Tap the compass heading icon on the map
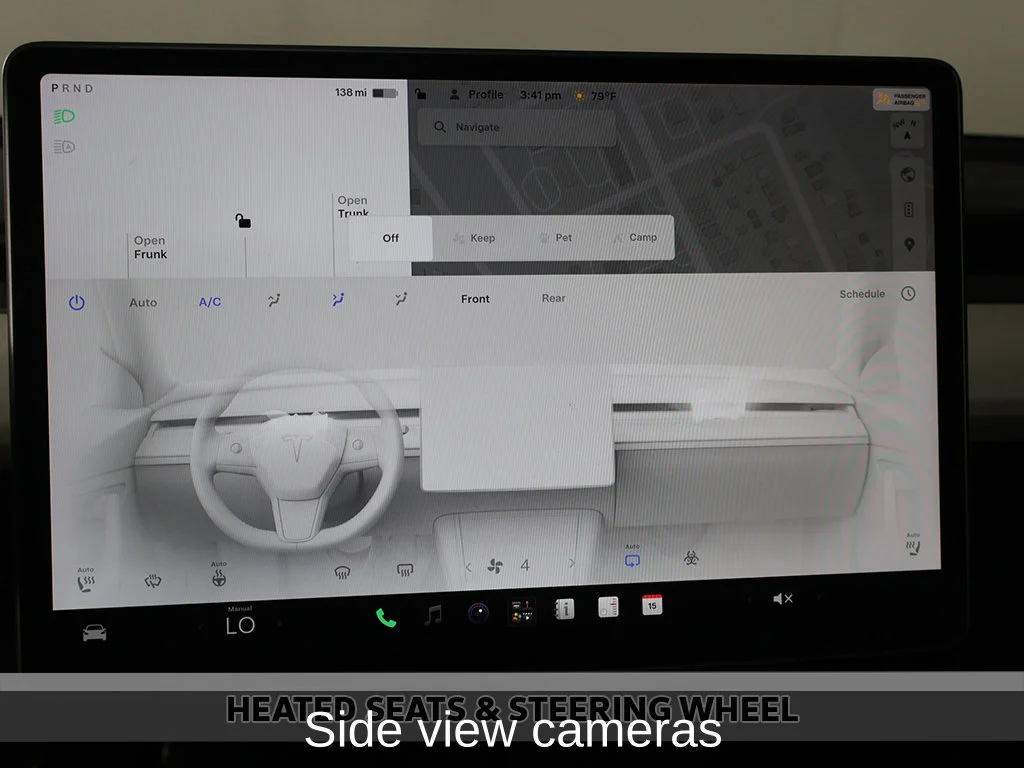Screen dimensions: 1024x768 point(906,130)
